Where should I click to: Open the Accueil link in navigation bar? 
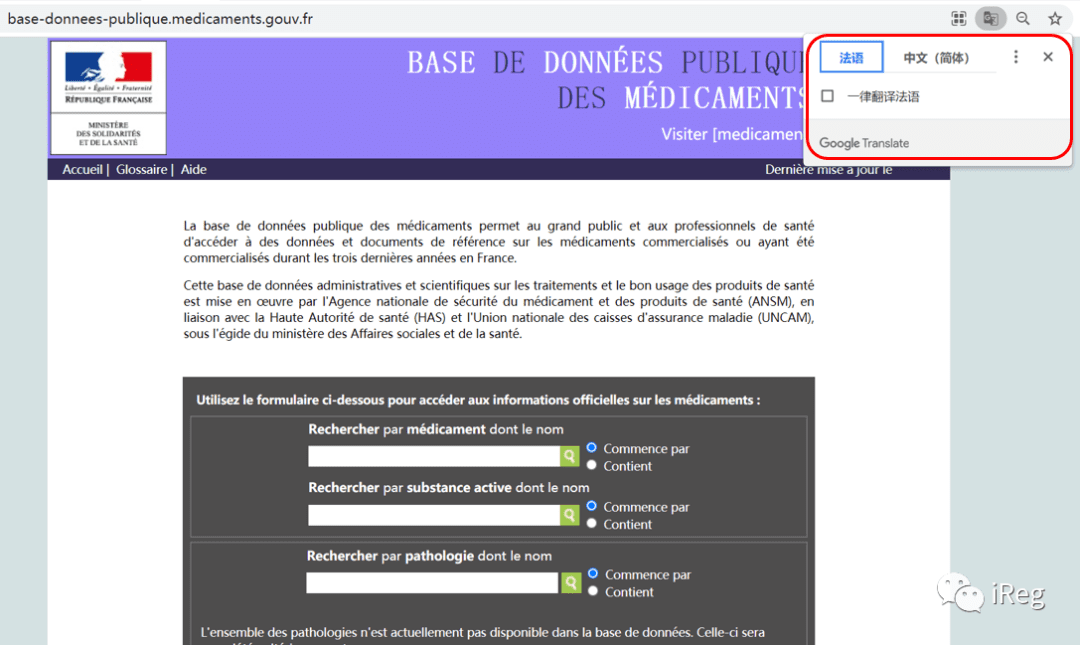point(82,170)
